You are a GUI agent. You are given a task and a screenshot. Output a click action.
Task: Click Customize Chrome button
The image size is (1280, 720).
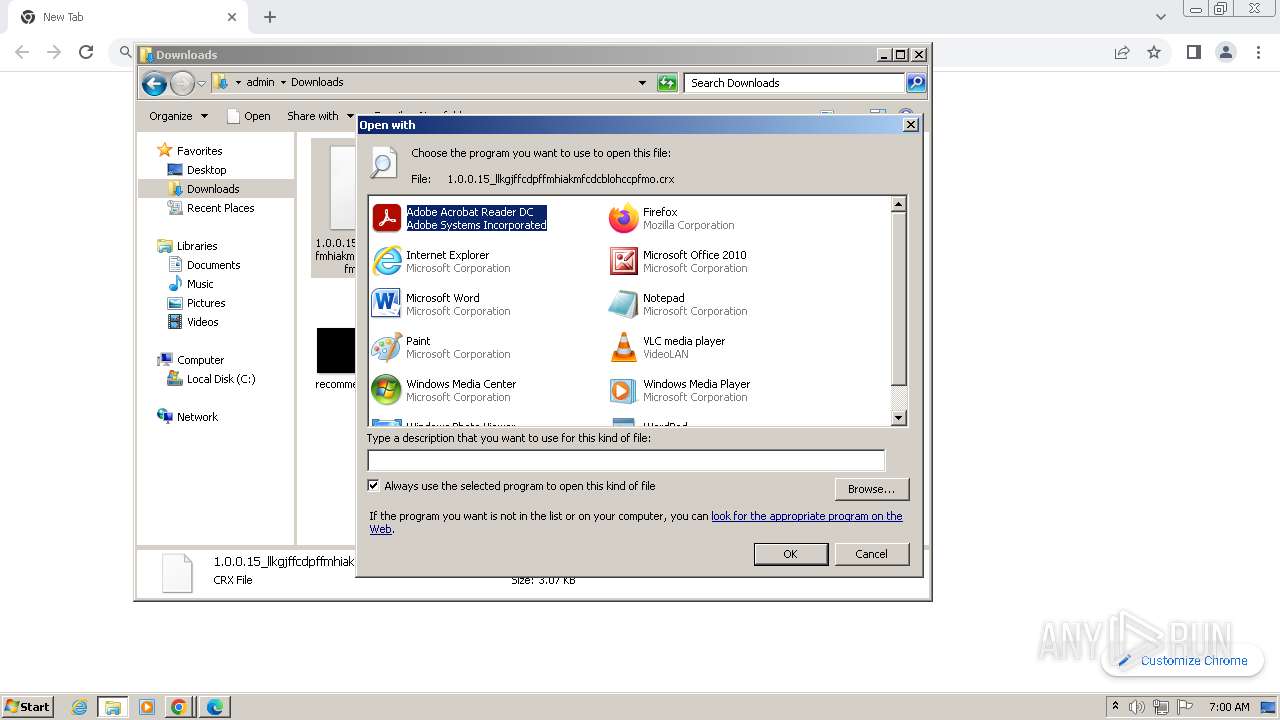click(x=1183, y=660)
